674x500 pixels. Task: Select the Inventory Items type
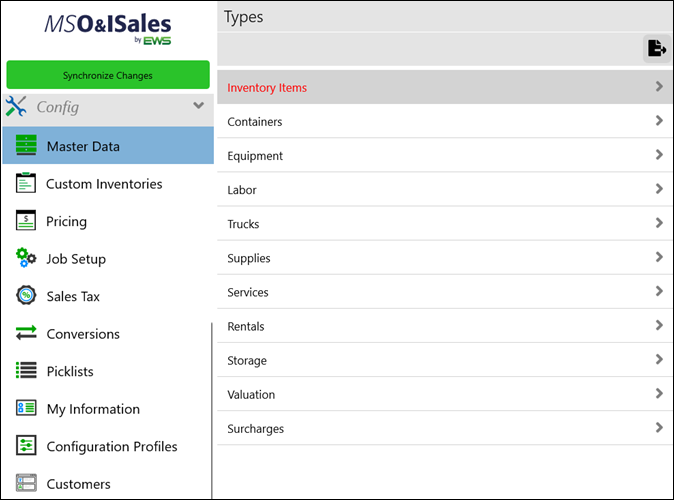click(267, 88)
